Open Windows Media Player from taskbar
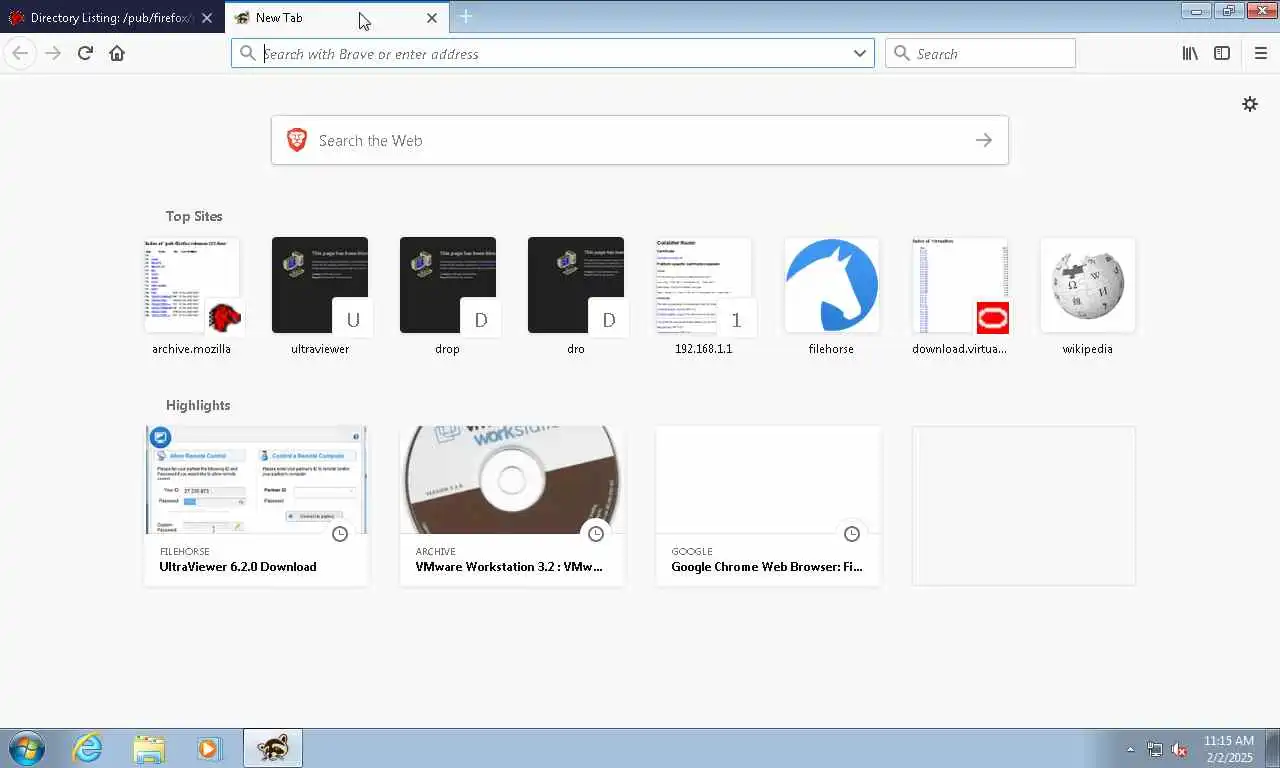The width and height of the screenshot is (1280, 768). (x=209, y=748)
